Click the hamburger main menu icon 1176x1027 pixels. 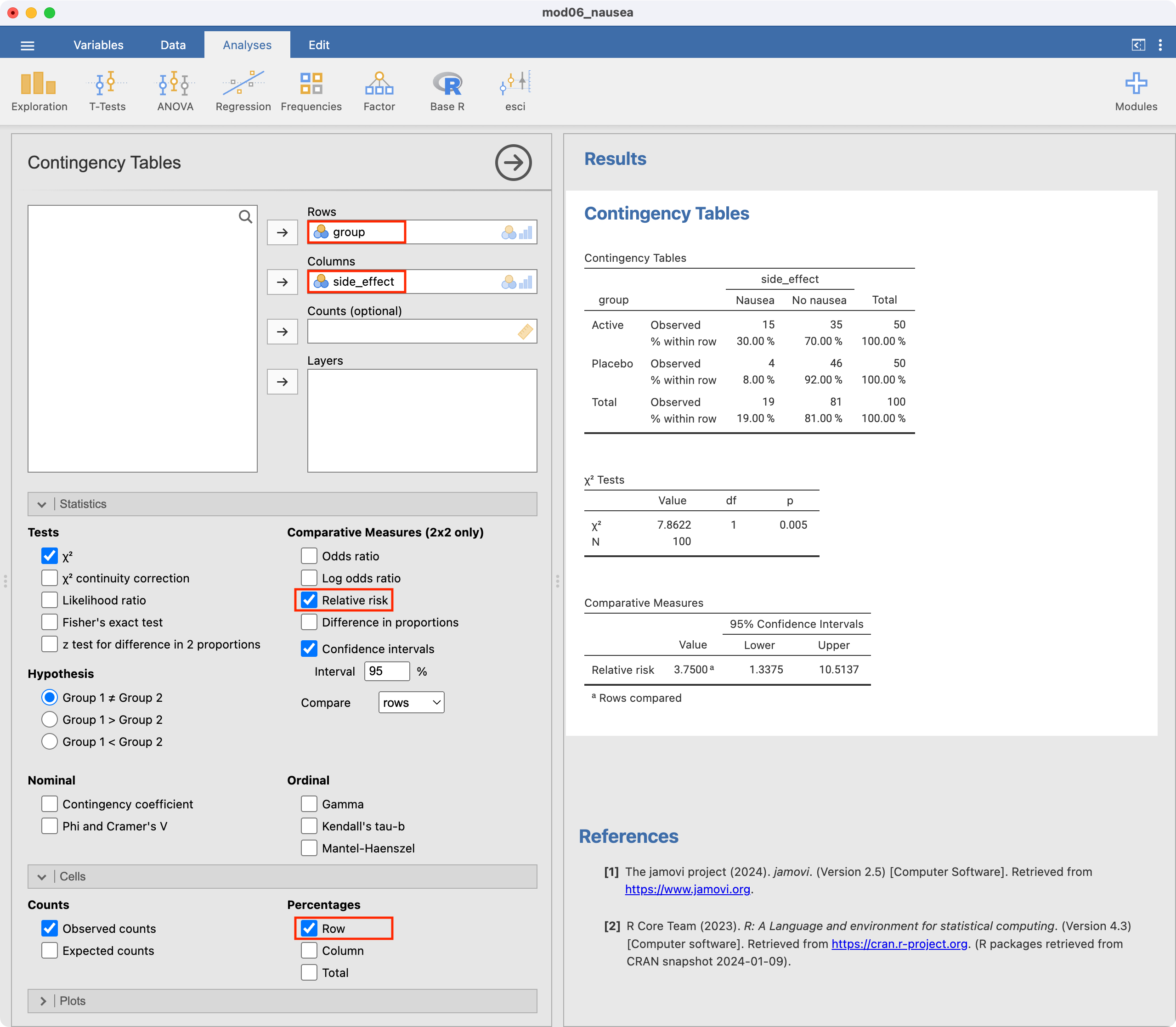[x=28, y=45]
